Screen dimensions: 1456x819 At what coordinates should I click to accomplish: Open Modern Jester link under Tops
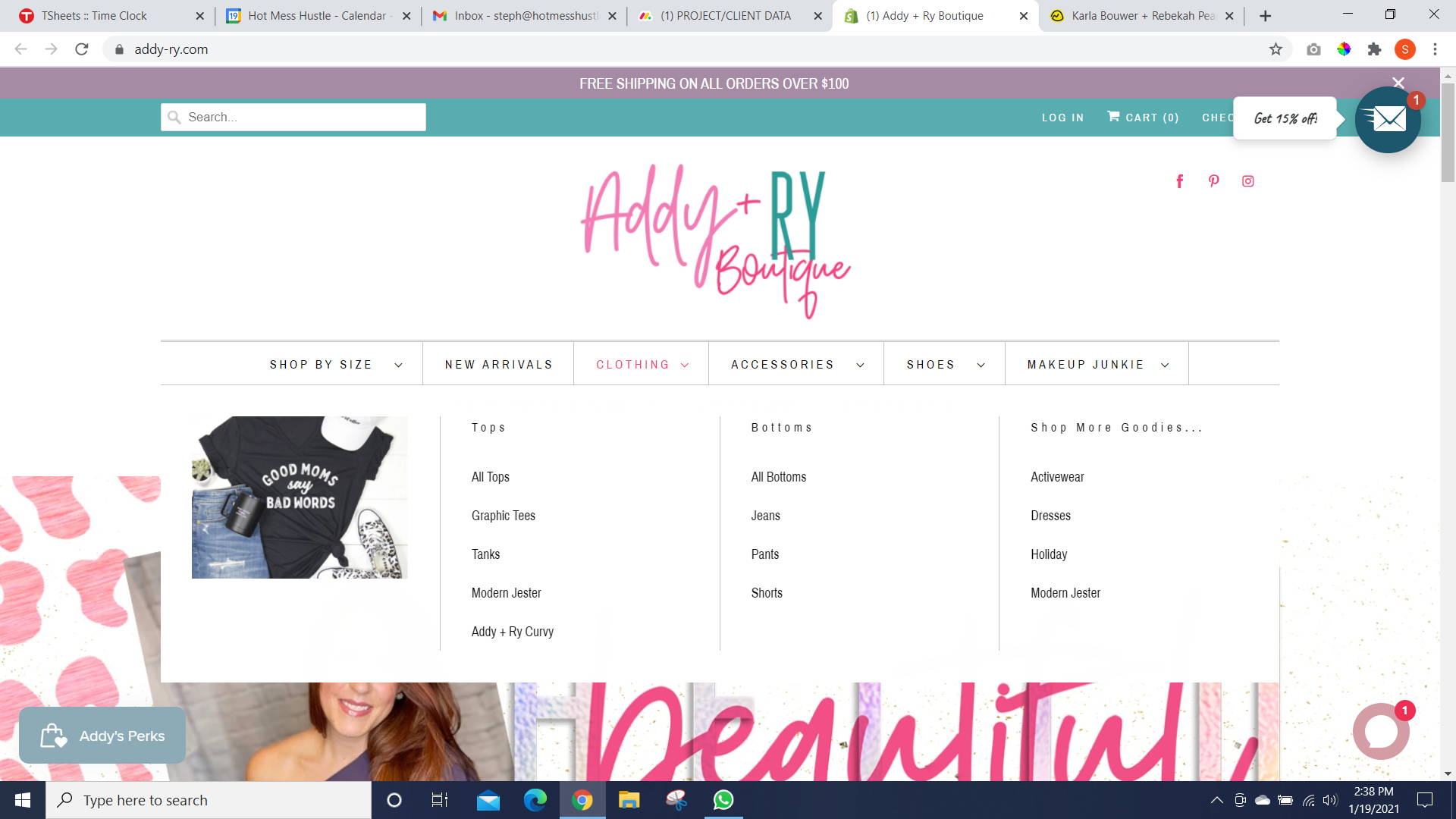(x=506, y=593)
